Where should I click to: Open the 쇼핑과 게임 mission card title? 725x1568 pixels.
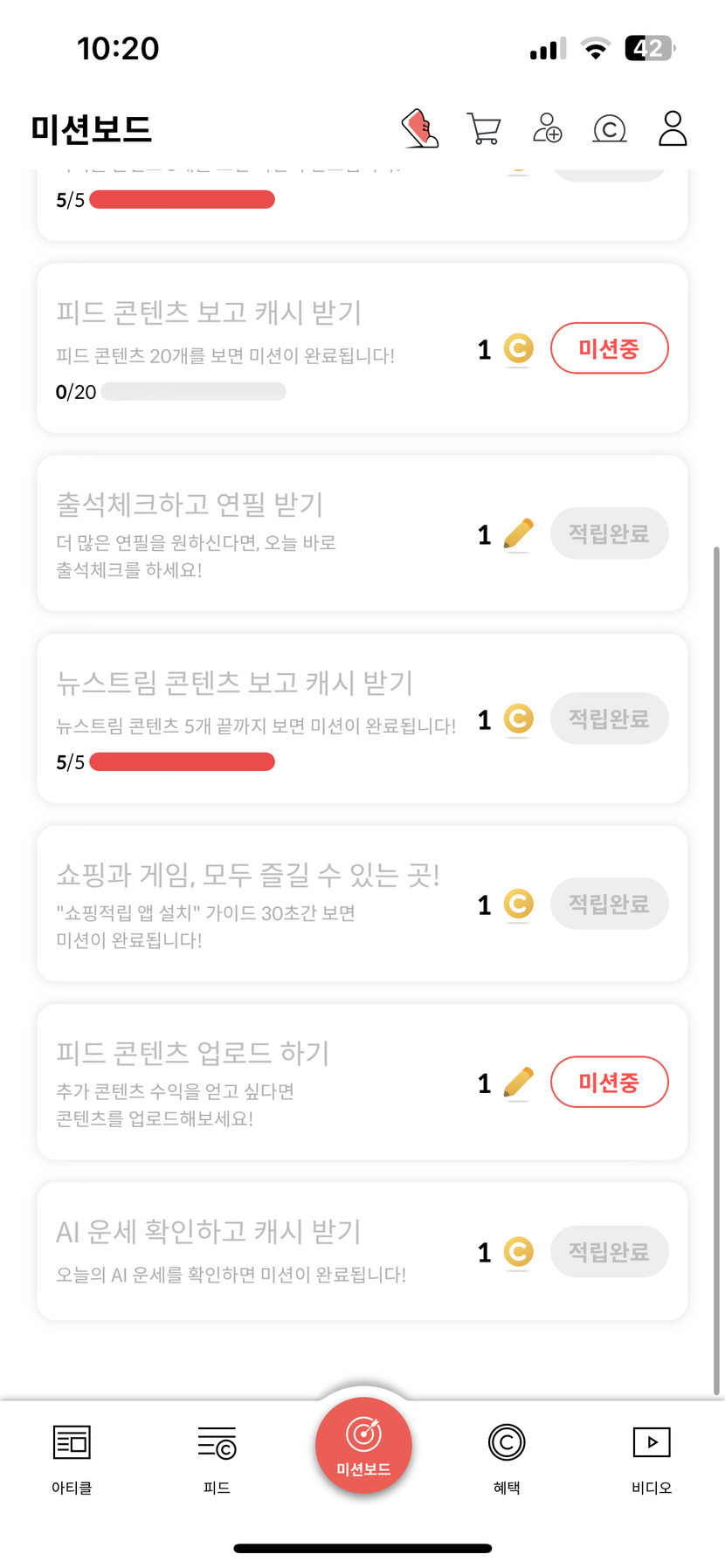(x=248, y=874)
